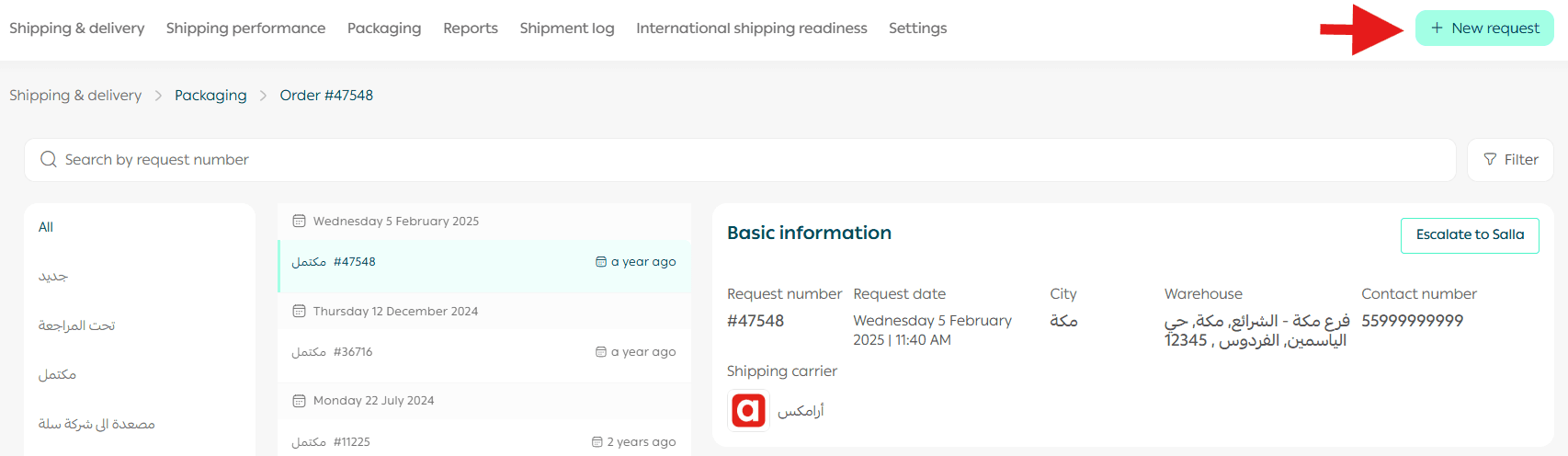Open International shipping readiness tab

coord(751,28)
